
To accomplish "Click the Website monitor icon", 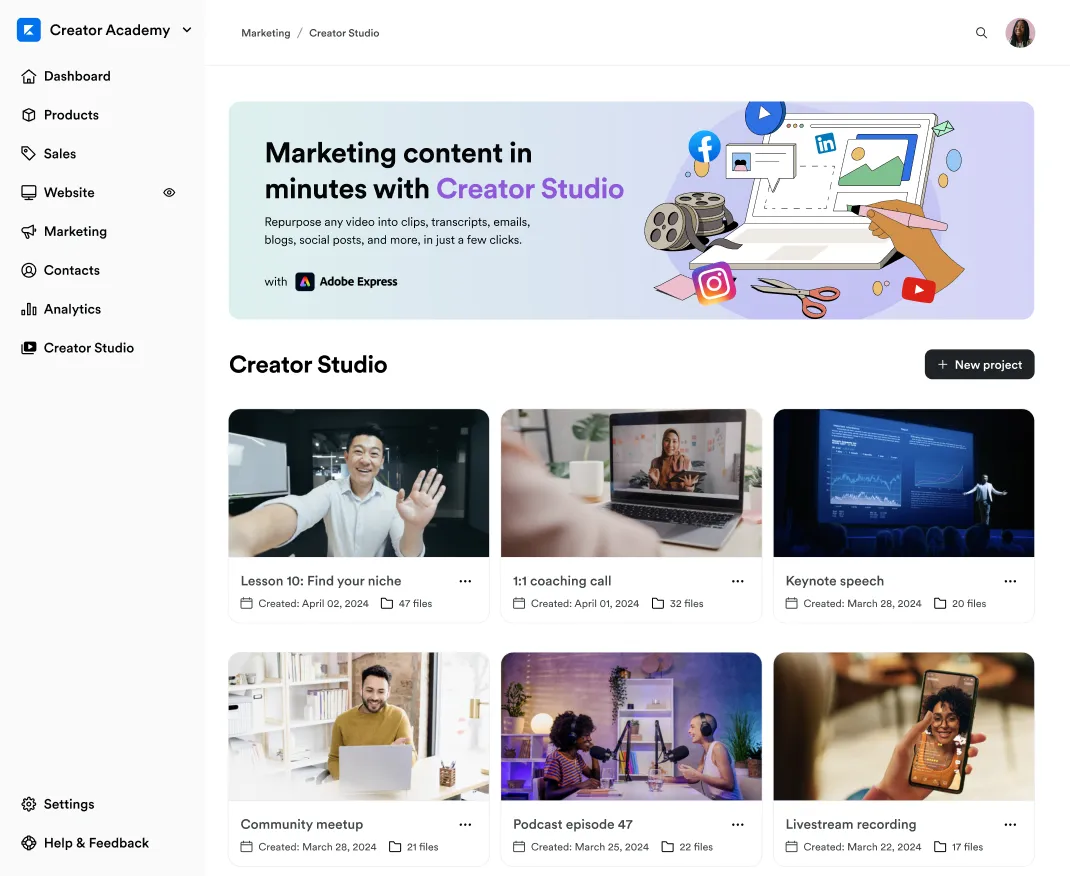I will [x=29, y=193].
